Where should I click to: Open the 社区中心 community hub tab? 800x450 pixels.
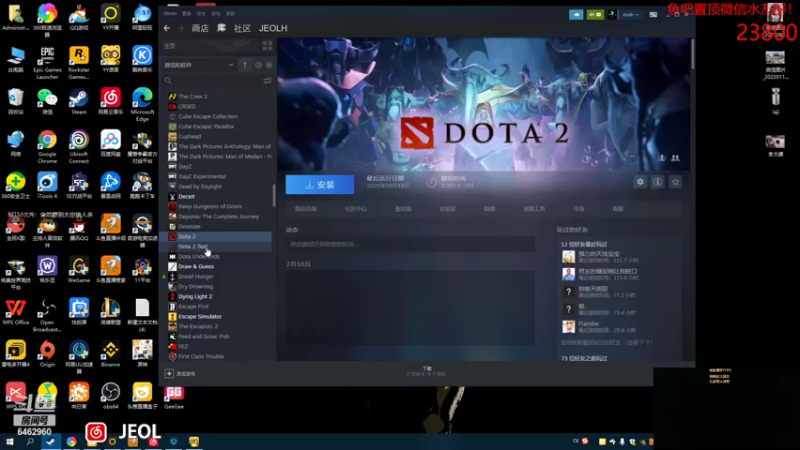click(356, 209)
